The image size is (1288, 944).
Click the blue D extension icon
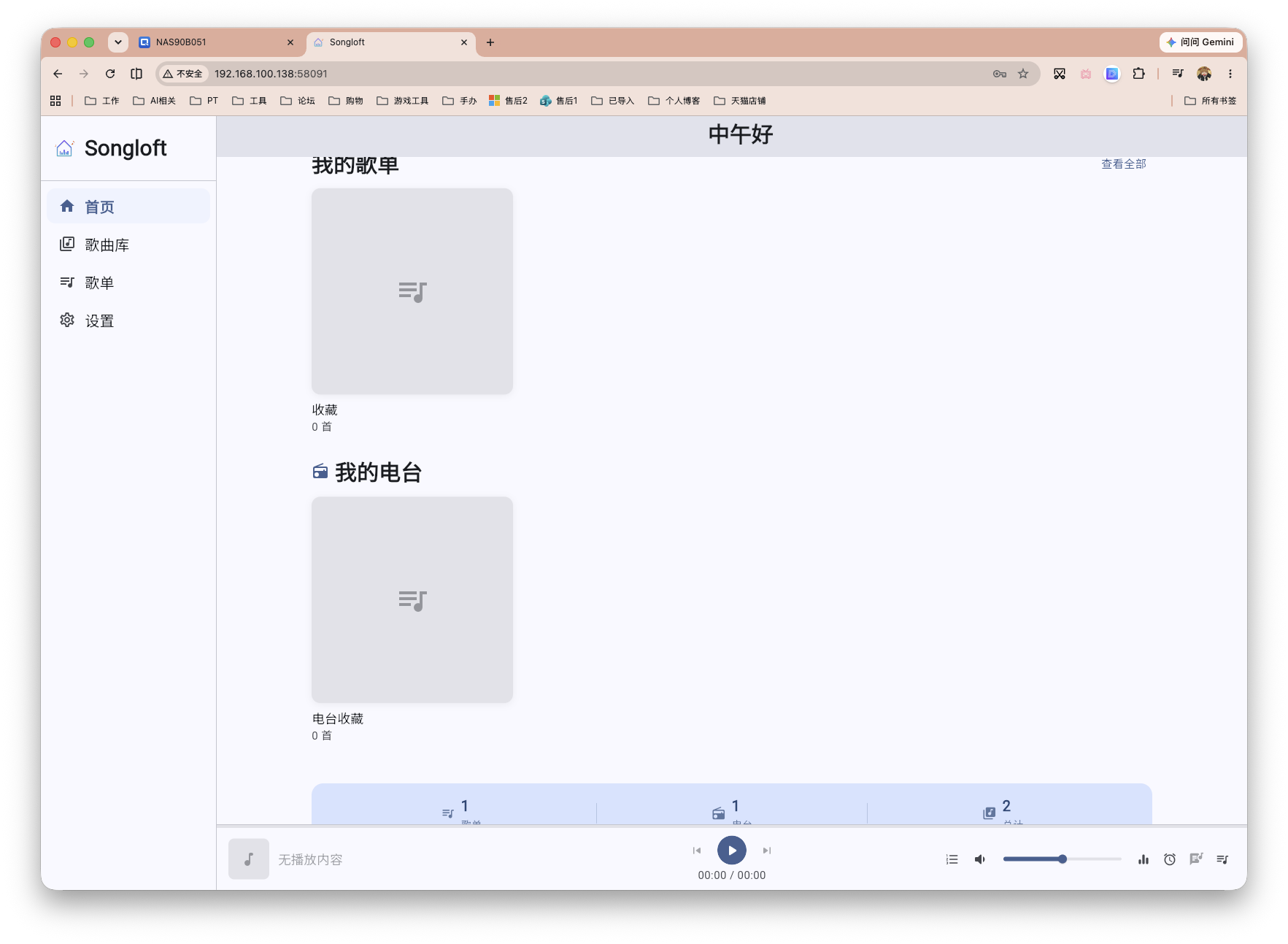[x=1112, y=74]
